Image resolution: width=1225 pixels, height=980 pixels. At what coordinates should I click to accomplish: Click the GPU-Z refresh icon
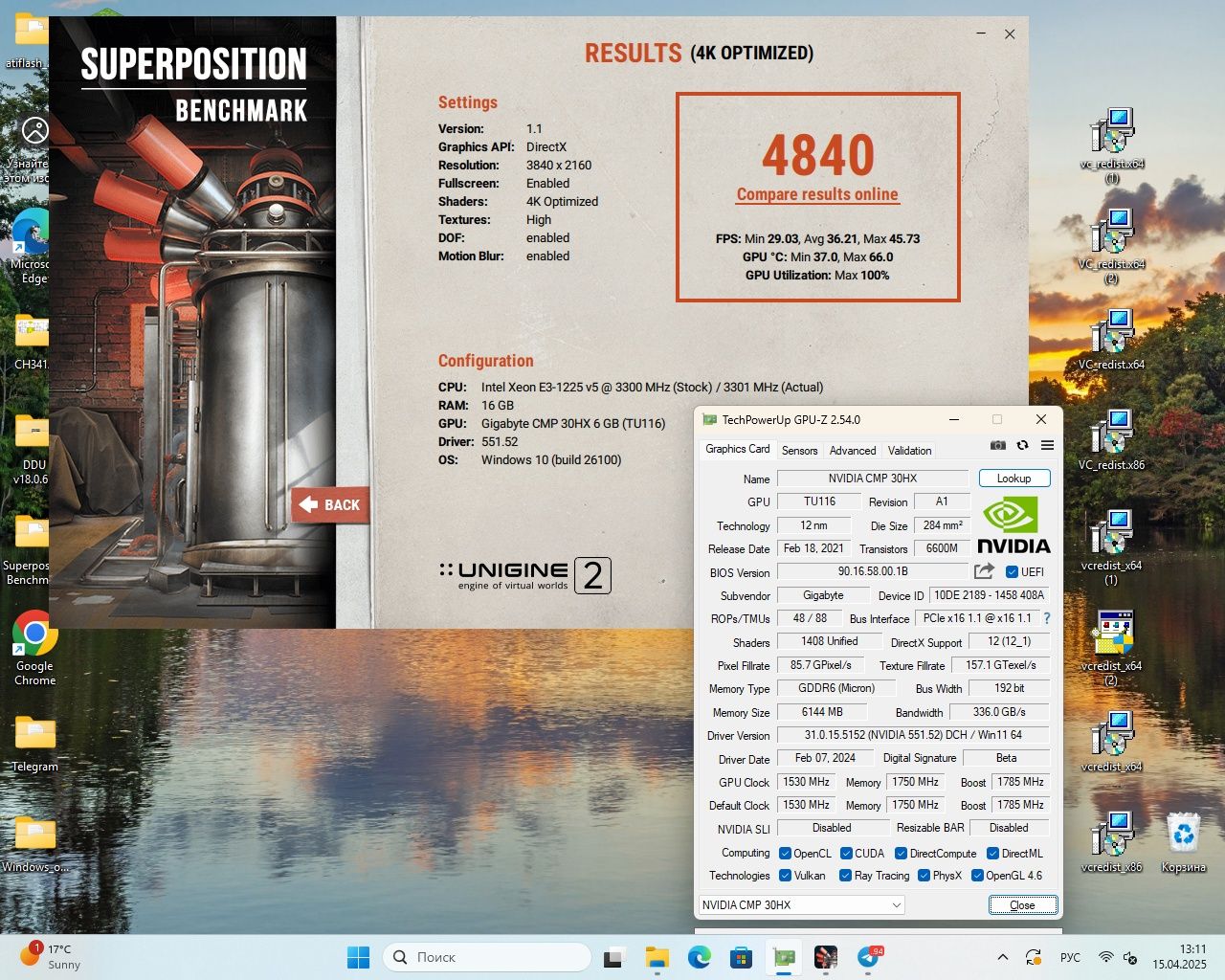[1022, 446]
